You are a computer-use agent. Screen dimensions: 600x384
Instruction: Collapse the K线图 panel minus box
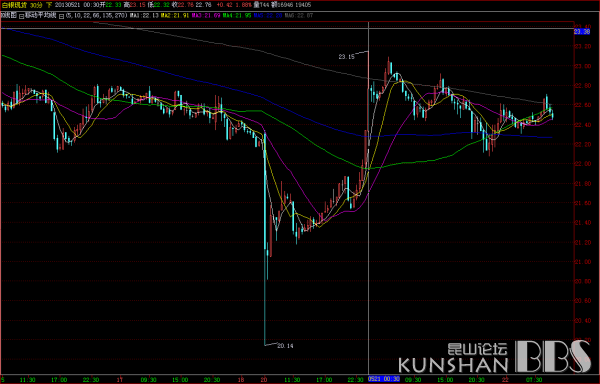tap(21, 16)
